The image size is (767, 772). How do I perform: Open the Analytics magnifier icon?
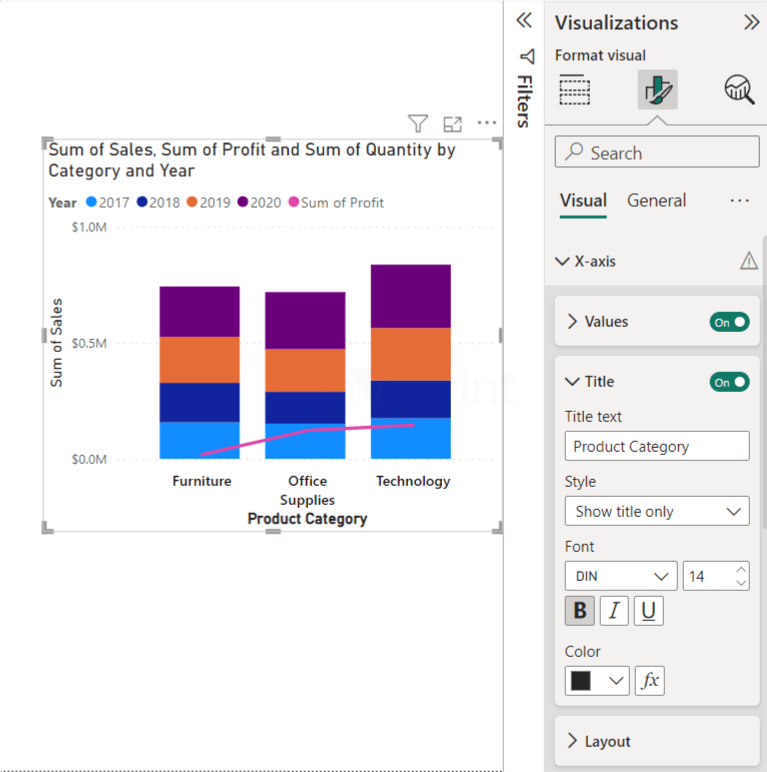739,90
